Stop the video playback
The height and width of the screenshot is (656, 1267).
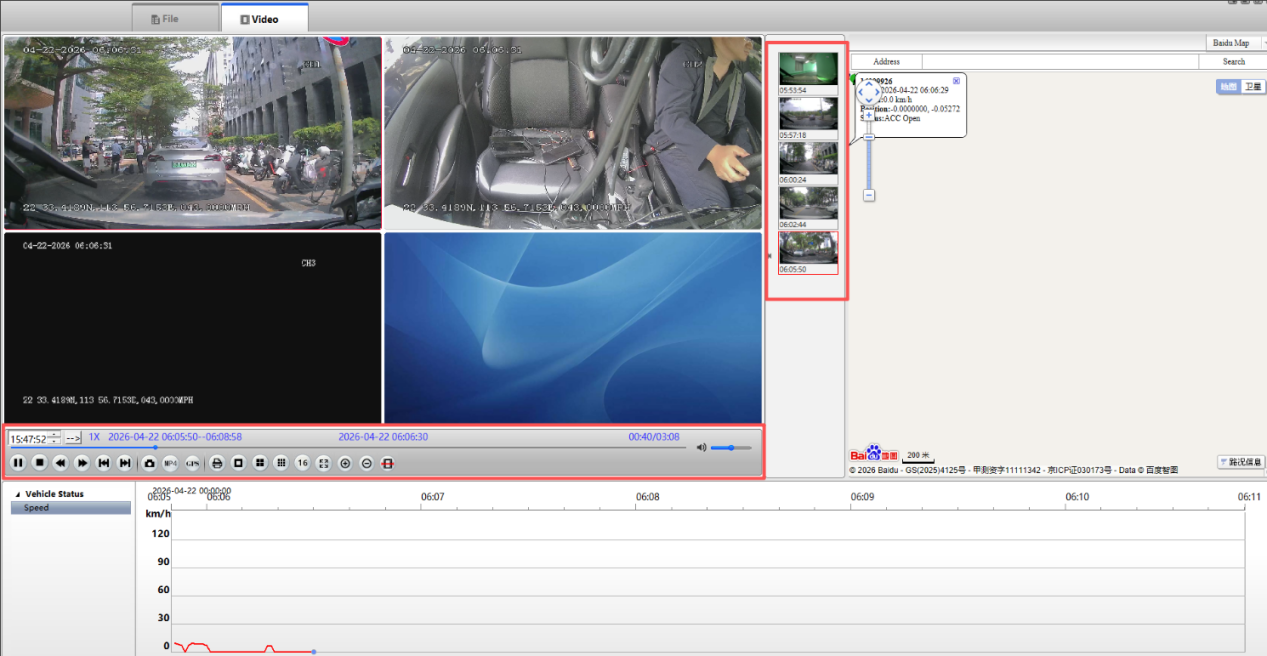click(40, 463)
